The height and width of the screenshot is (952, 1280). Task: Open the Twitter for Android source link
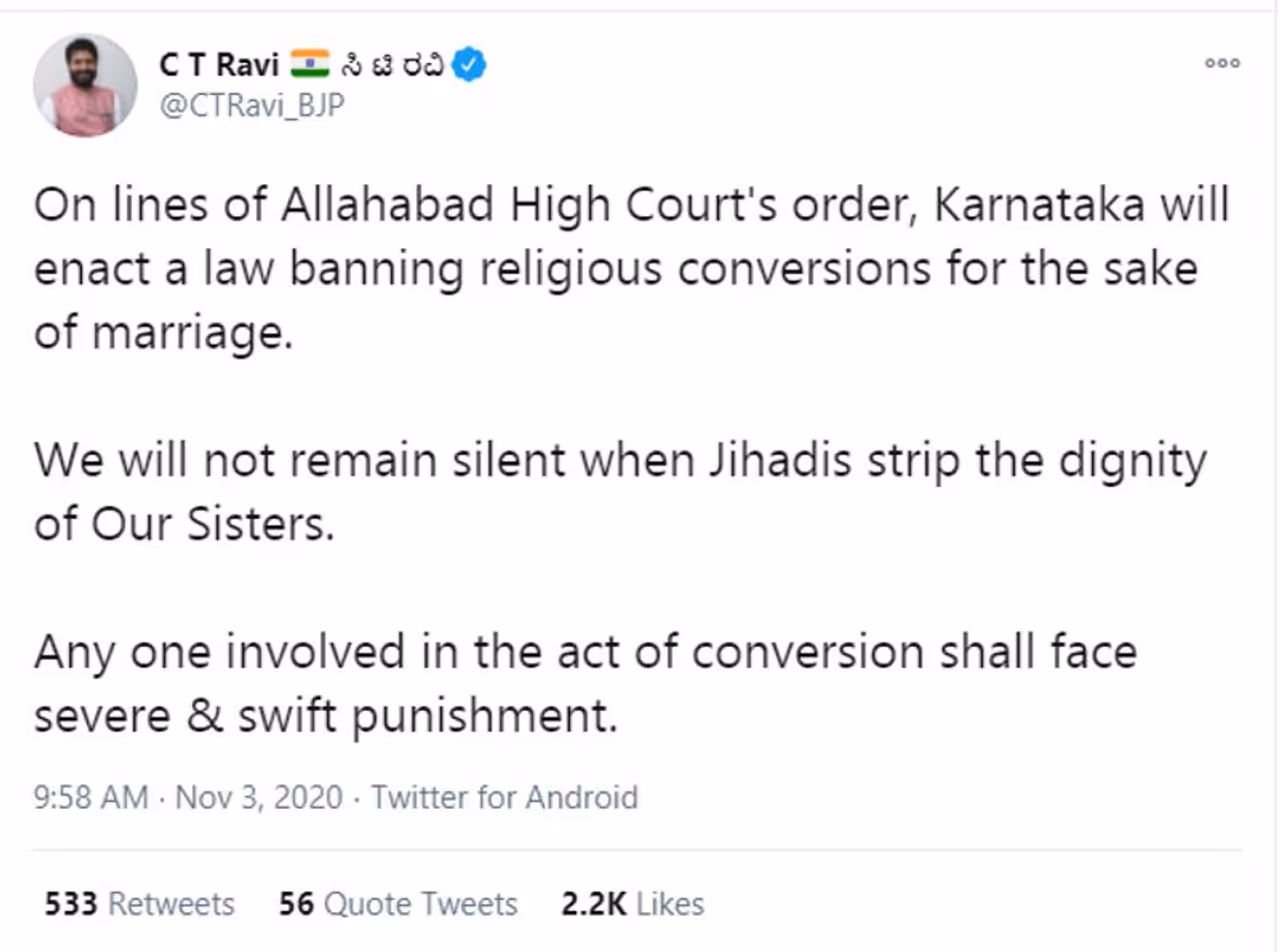point(504,798)
